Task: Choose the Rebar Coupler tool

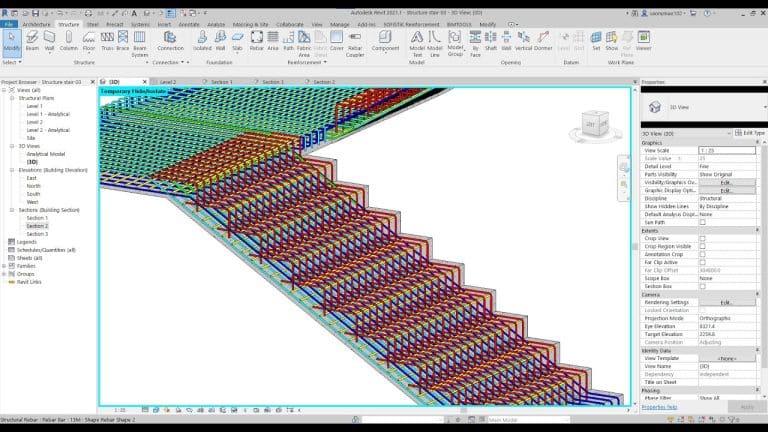Action: [355, 44]
